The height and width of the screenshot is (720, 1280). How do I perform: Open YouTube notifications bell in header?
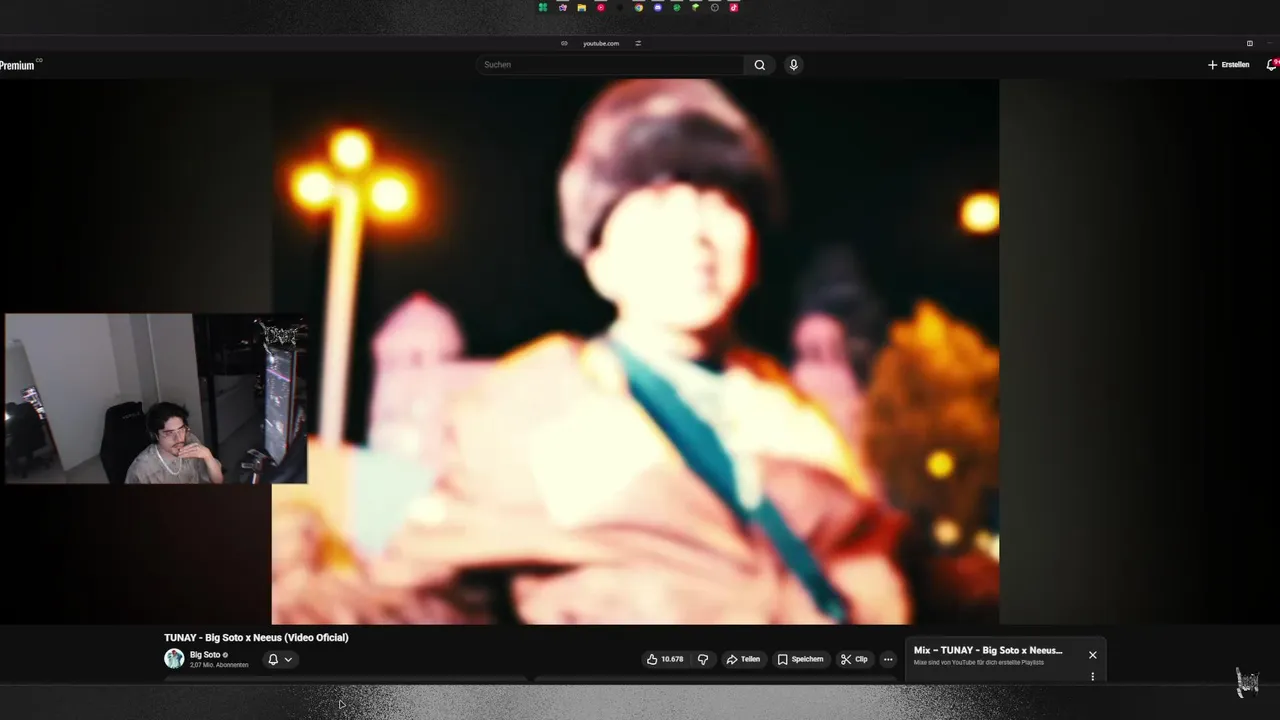tap(1271, 65)
